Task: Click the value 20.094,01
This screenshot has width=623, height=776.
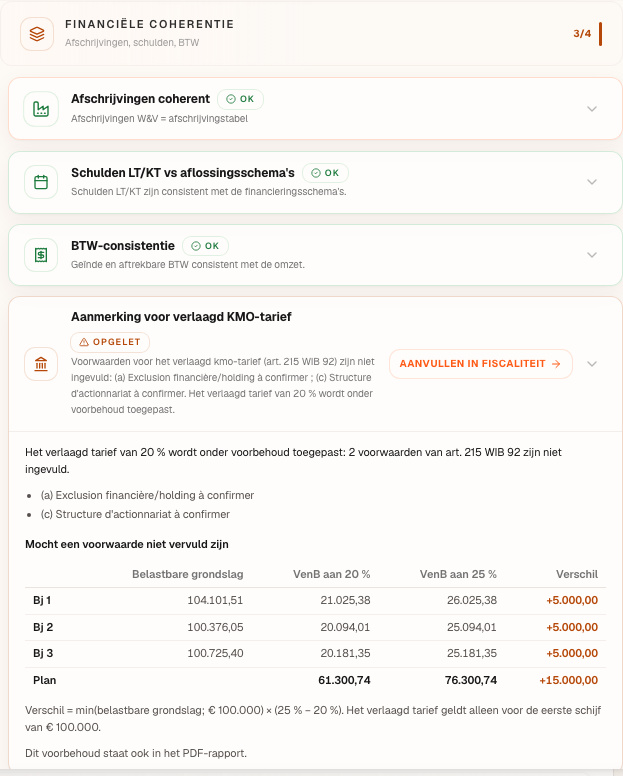Action: click(x=345, y=628)
